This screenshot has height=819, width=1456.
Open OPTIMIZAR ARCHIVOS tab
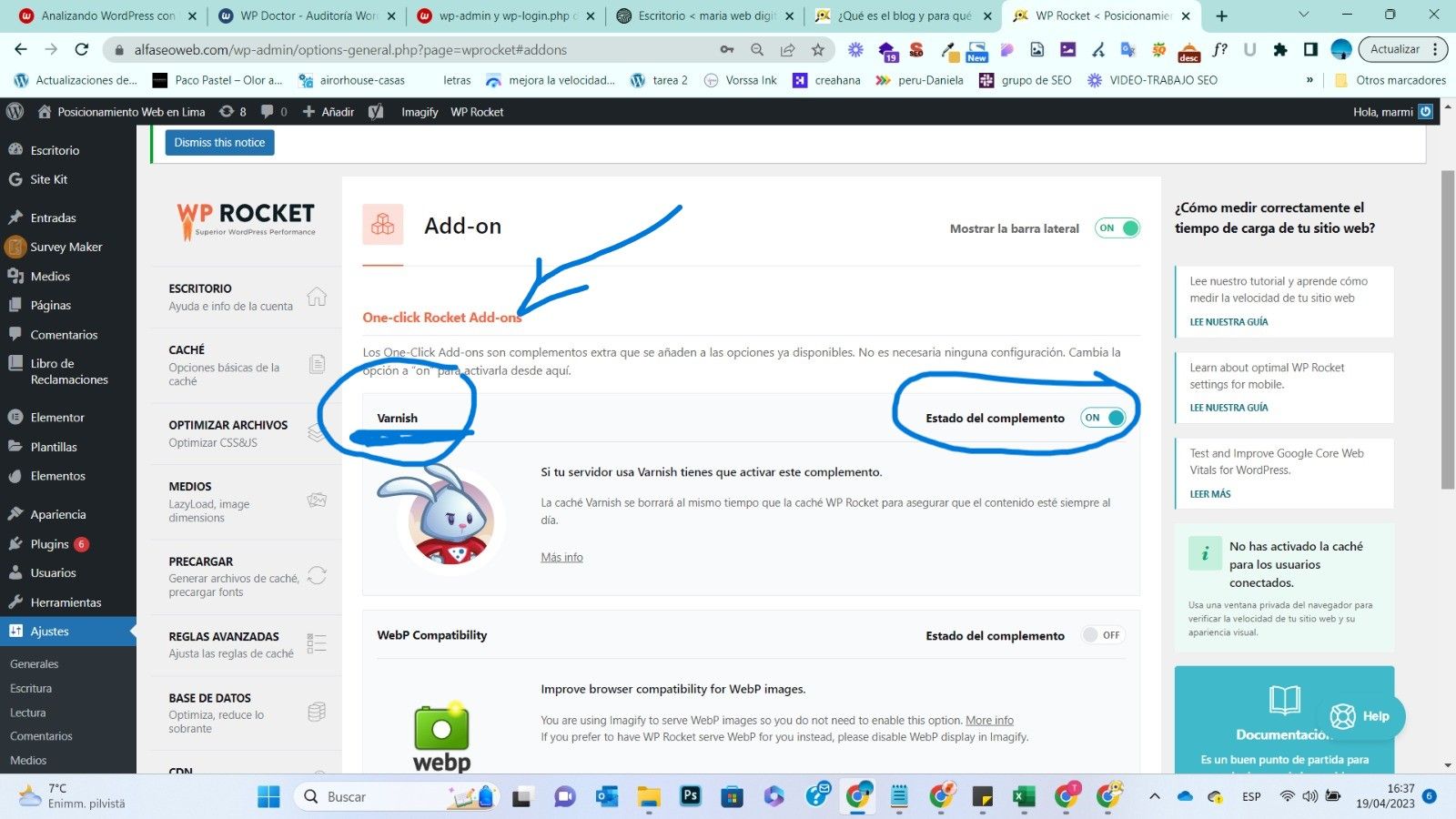pyautogui.click(x=246, y=433)
